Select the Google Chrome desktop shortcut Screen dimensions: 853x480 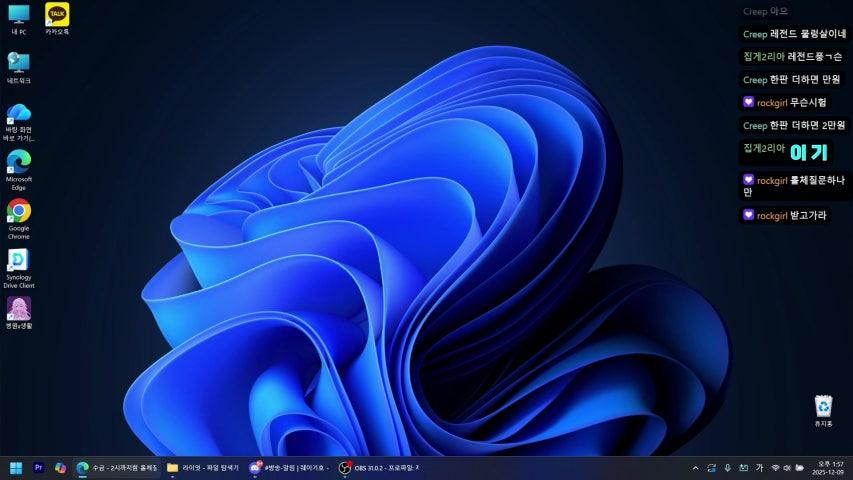click(x=18, y=219)
